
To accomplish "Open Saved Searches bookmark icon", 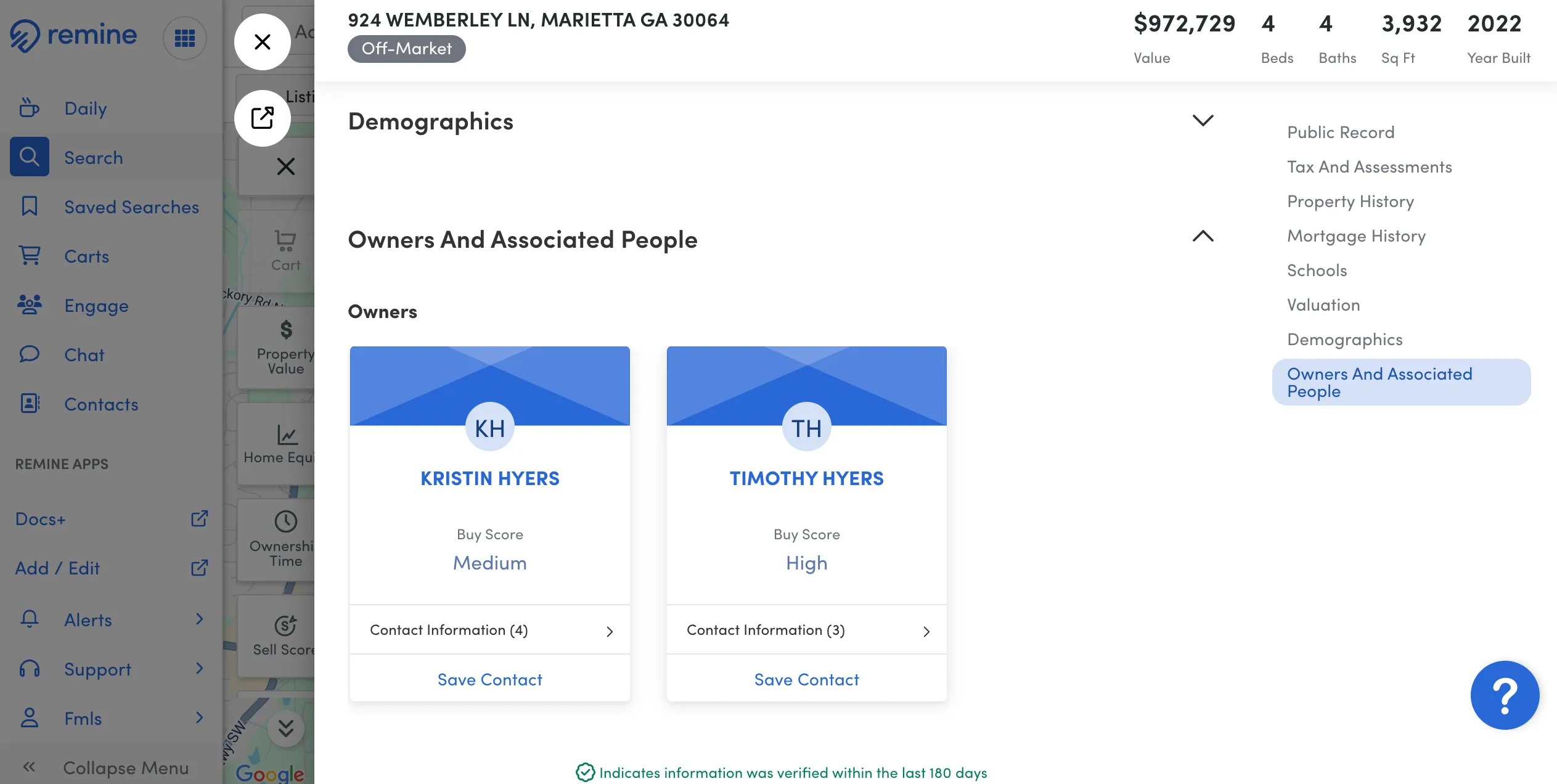I will [29, 206].
